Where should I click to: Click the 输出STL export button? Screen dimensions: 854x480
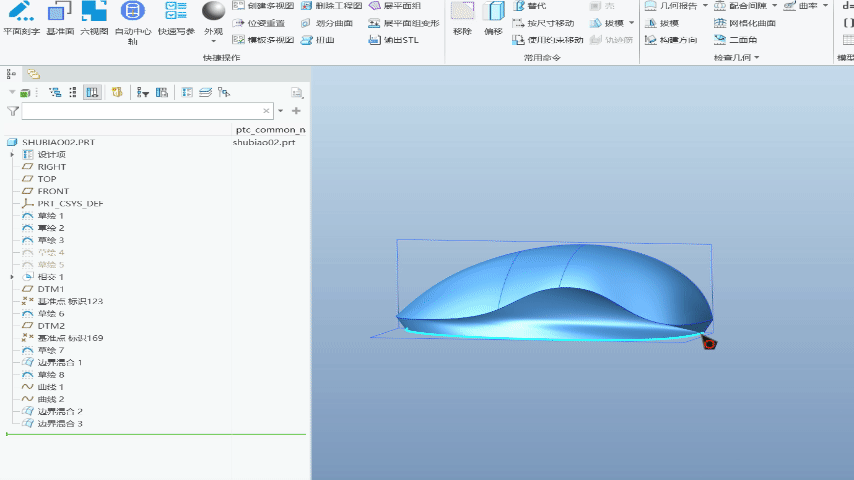tap(393, 40)
